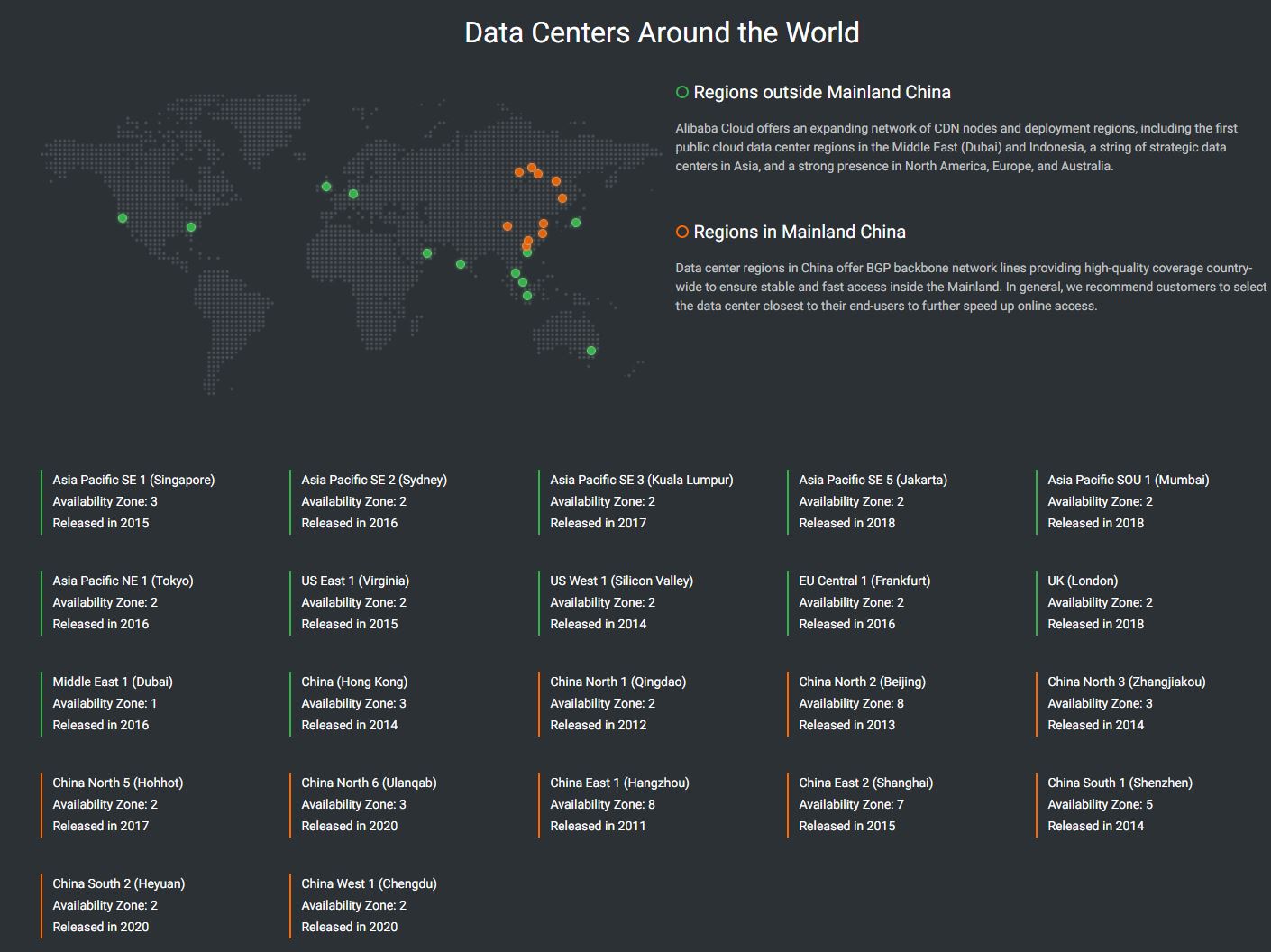Viewport: 1271px width, 952px height.
Task: Click the Chengdu orange marker in western China
Action: tap(507, 226)
